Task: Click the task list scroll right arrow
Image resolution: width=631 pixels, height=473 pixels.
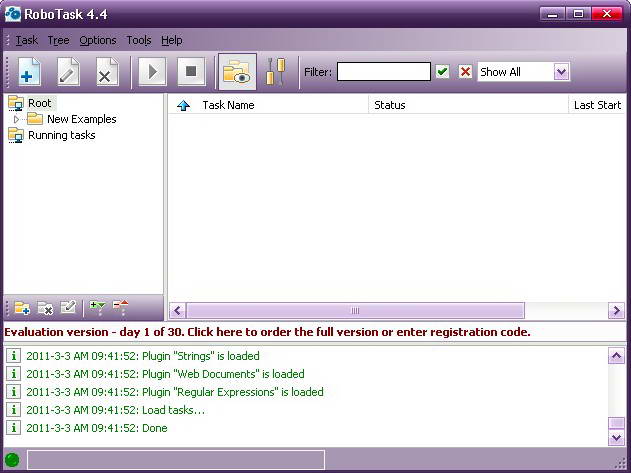Action: coord(617,311)
